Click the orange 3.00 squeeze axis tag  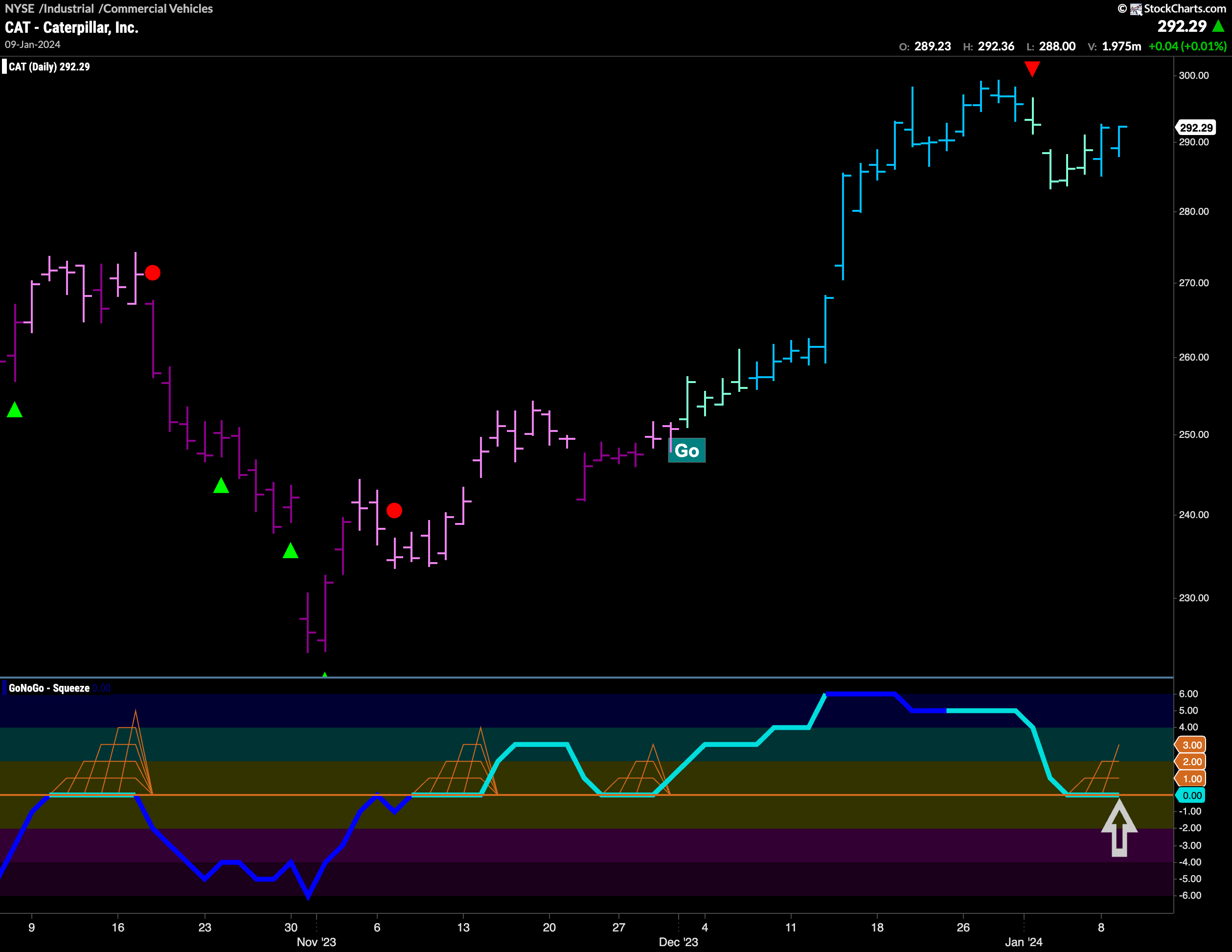click(x=1191, y=745)
